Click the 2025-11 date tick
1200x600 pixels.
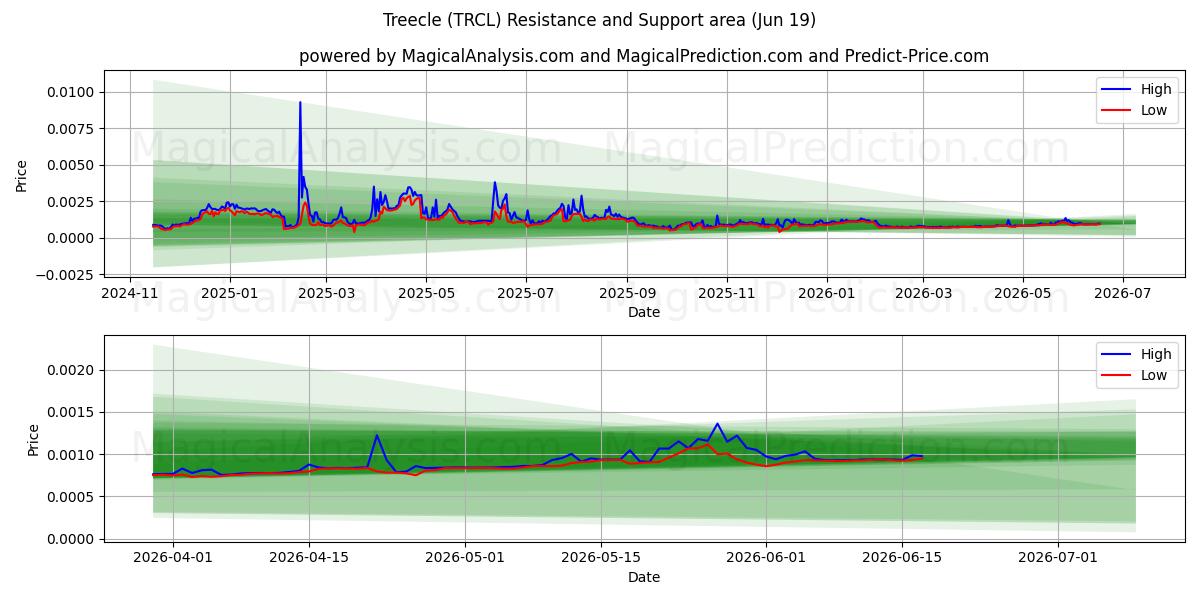click(x=727, y=294)
